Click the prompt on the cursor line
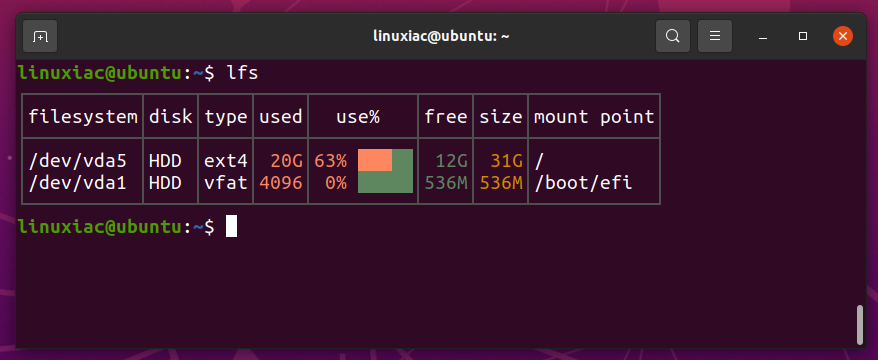 [x=116, y=227]
